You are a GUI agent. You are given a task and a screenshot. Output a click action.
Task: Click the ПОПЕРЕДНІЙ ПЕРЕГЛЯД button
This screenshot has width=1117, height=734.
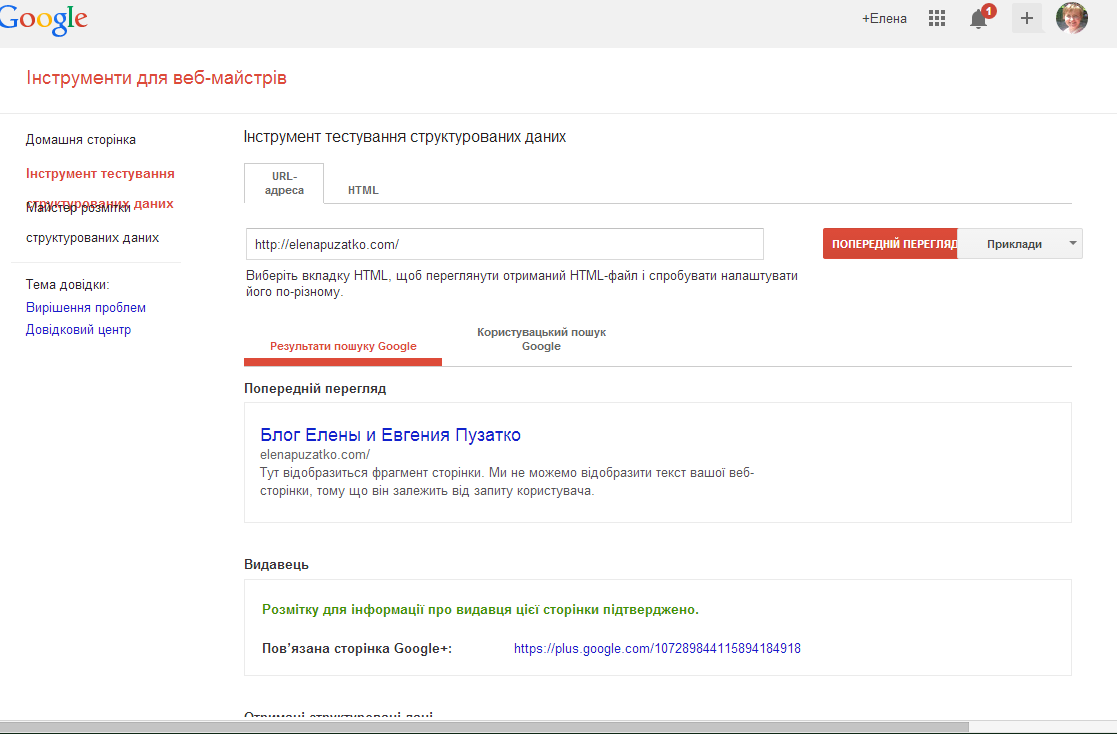point(890,244)
